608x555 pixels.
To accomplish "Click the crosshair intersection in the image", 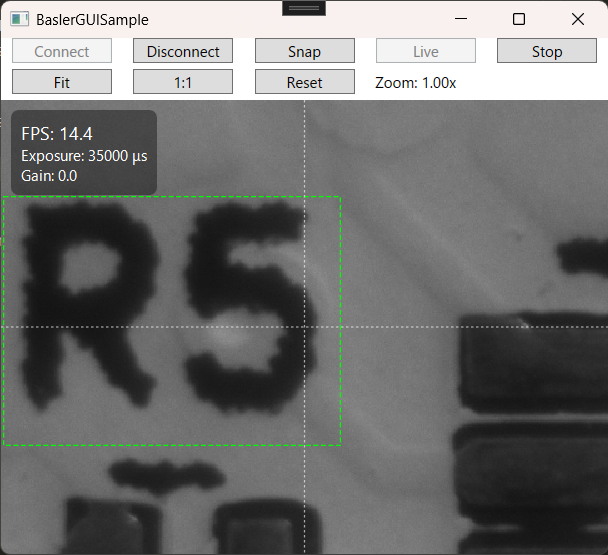I will (304, 327).
